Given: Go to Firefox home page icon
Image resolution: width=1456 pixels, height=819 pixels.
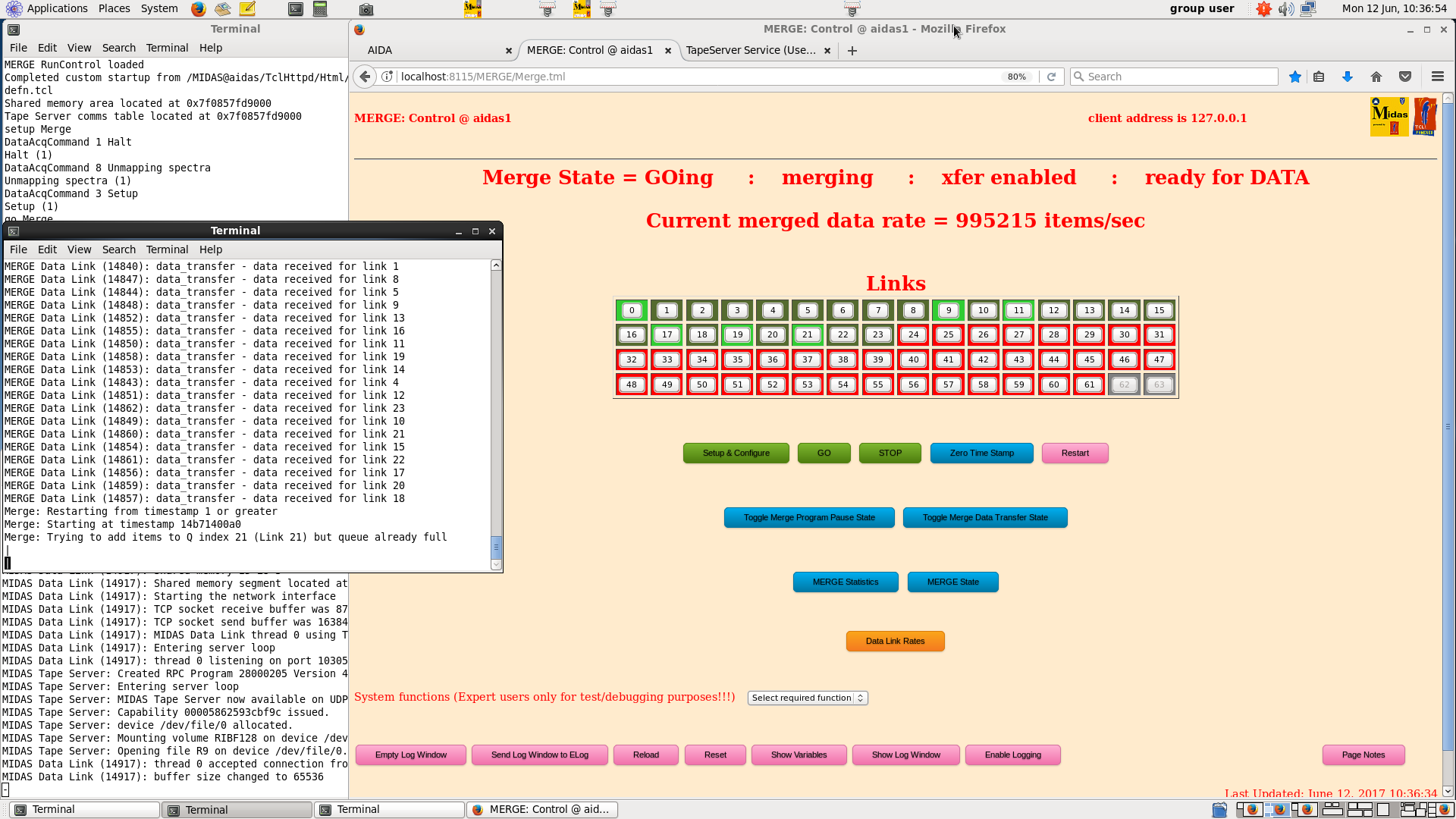Looking at the screenshot, I should click(x=1376, y=77).
